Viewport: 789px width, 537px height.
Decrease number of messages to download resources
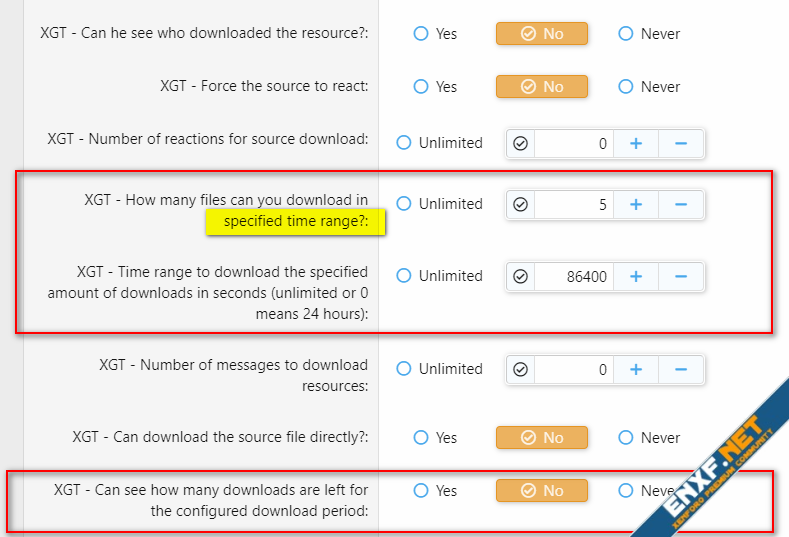pyautogui.click(x=681, y=369)
